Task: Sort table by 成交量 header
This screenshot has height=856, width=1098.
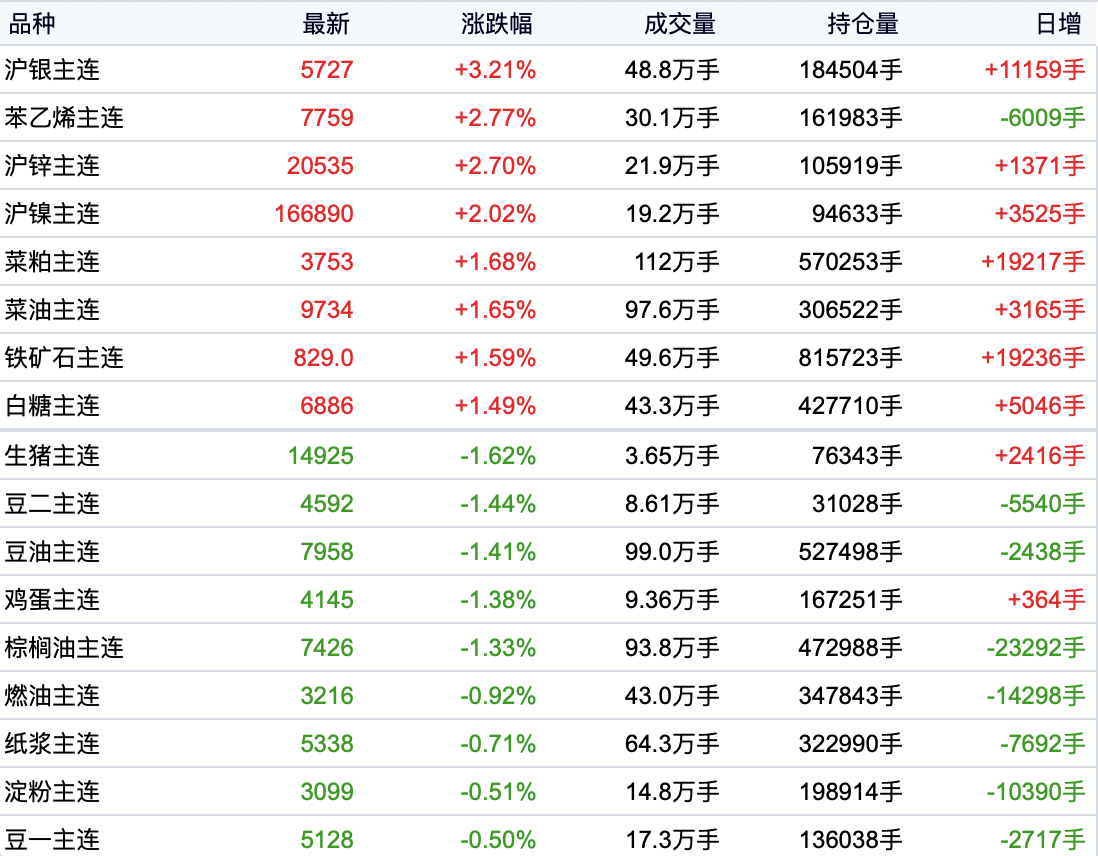Action: [680, 24]
